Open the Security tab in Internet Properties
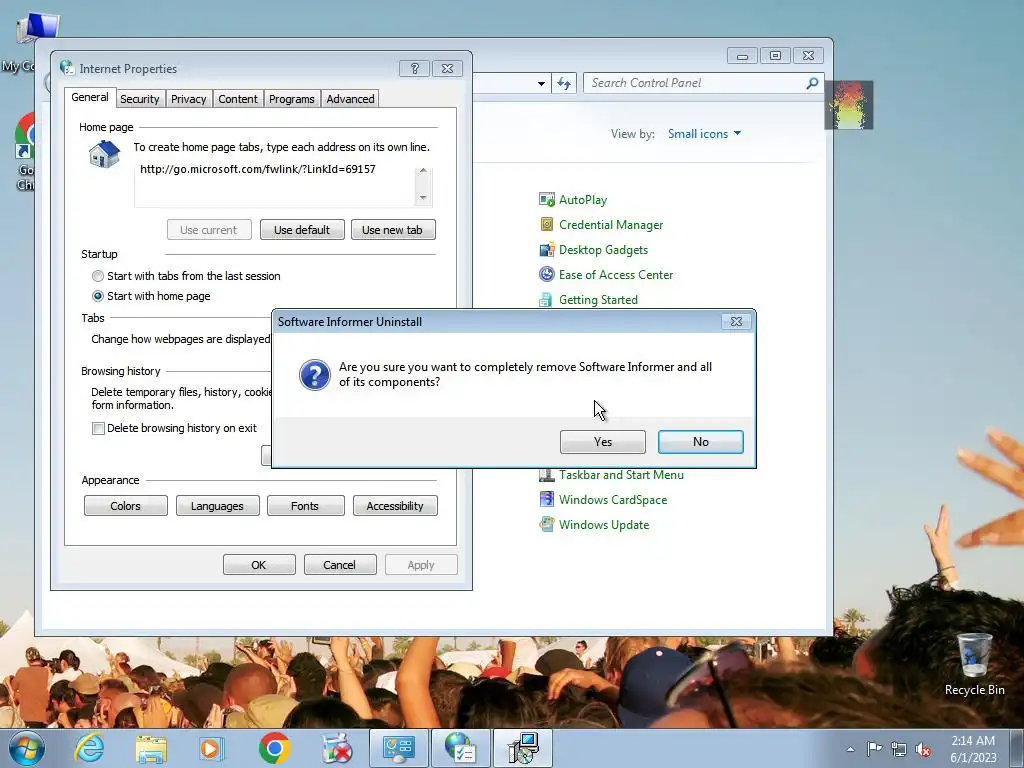This screenshot has width=1024, height=768. coord(140,99)
